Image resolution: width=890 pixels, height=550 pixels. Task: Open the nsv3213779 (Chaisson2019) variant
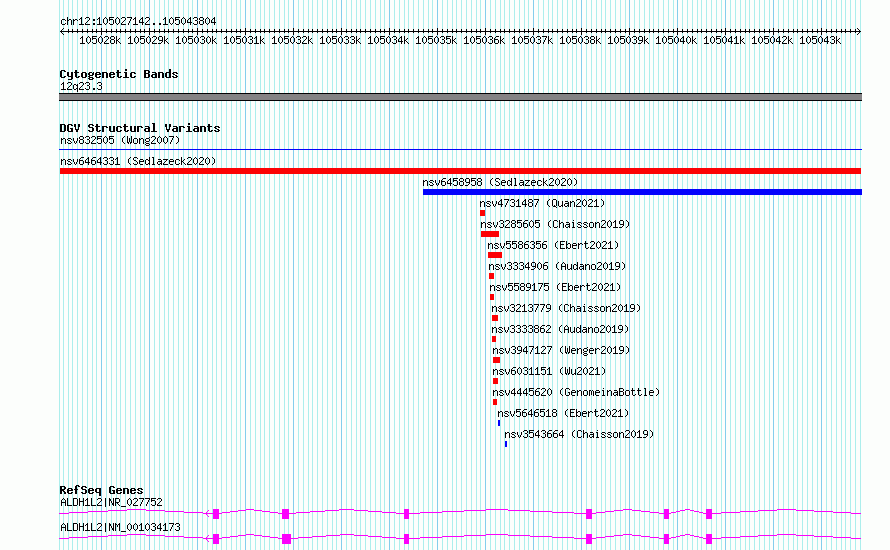pos(566,308)
